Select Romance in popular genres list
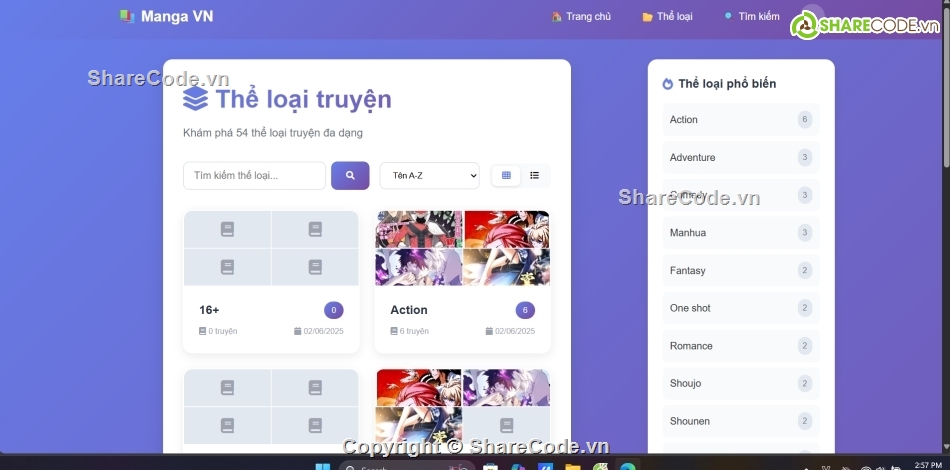This screenshot has height=470, width=950. pyautogui.click(x=741, y=346)
